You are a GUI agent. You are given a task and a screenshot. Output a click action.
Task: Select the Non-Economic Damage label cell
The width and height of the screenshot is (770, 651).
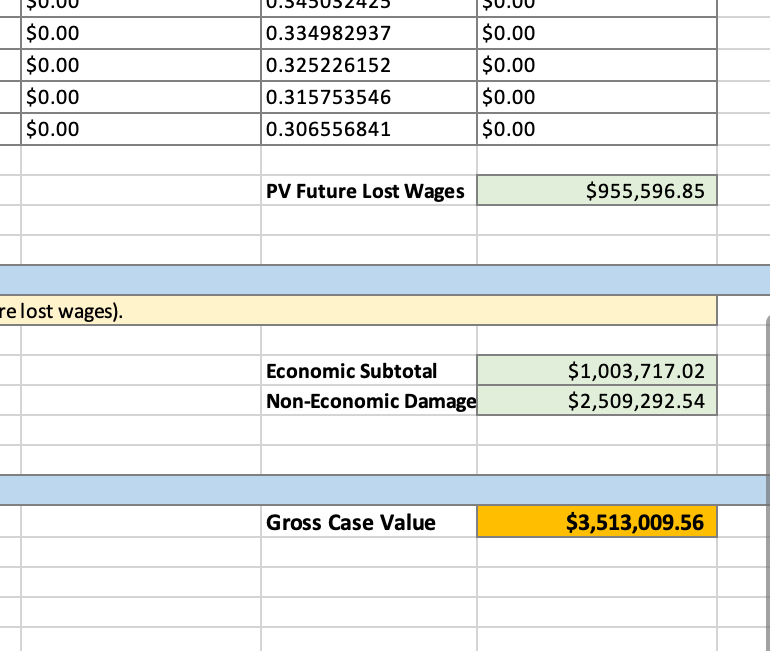pyautogui.click(x=369, y=402)
